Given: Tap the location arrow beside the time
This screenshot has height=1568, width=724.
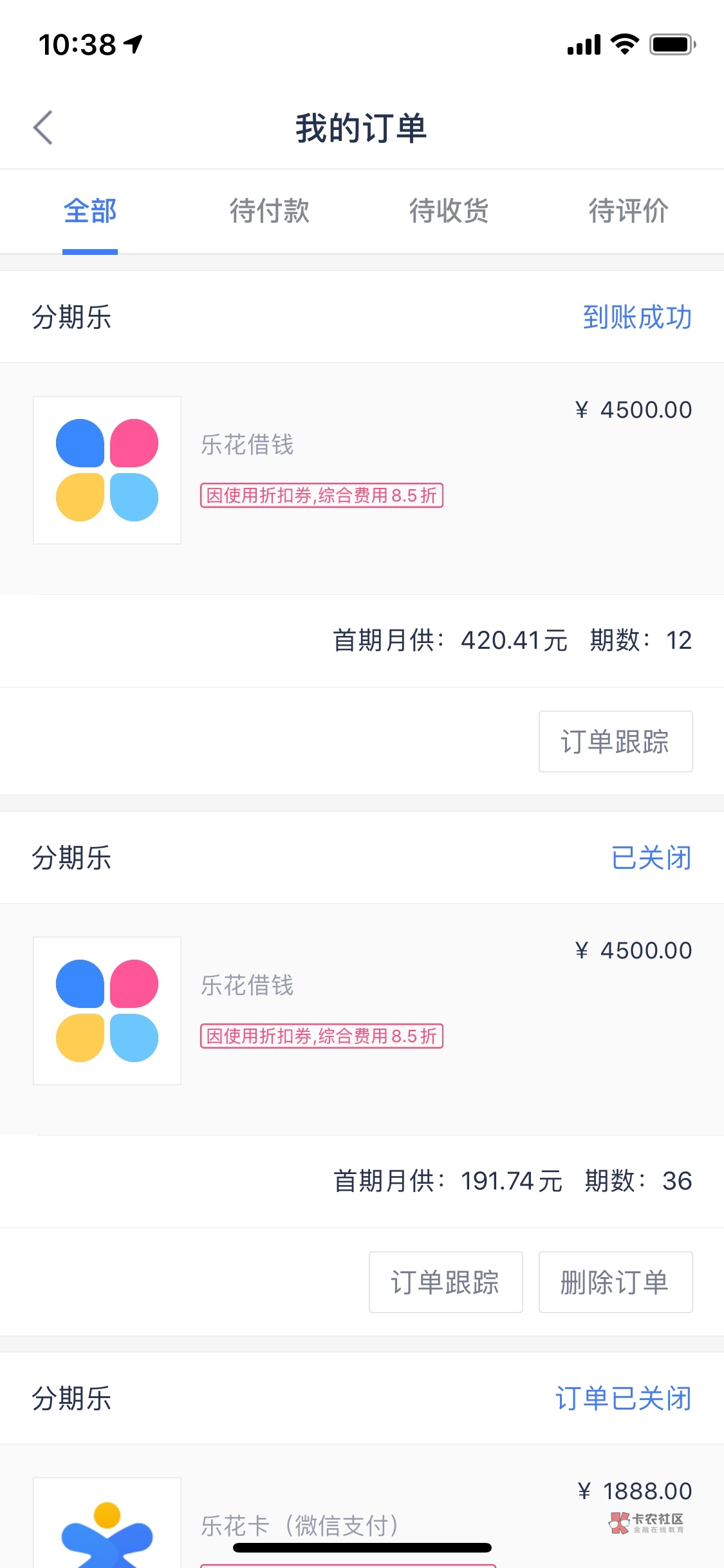Looking at the screenshot, I should [133, 44].
